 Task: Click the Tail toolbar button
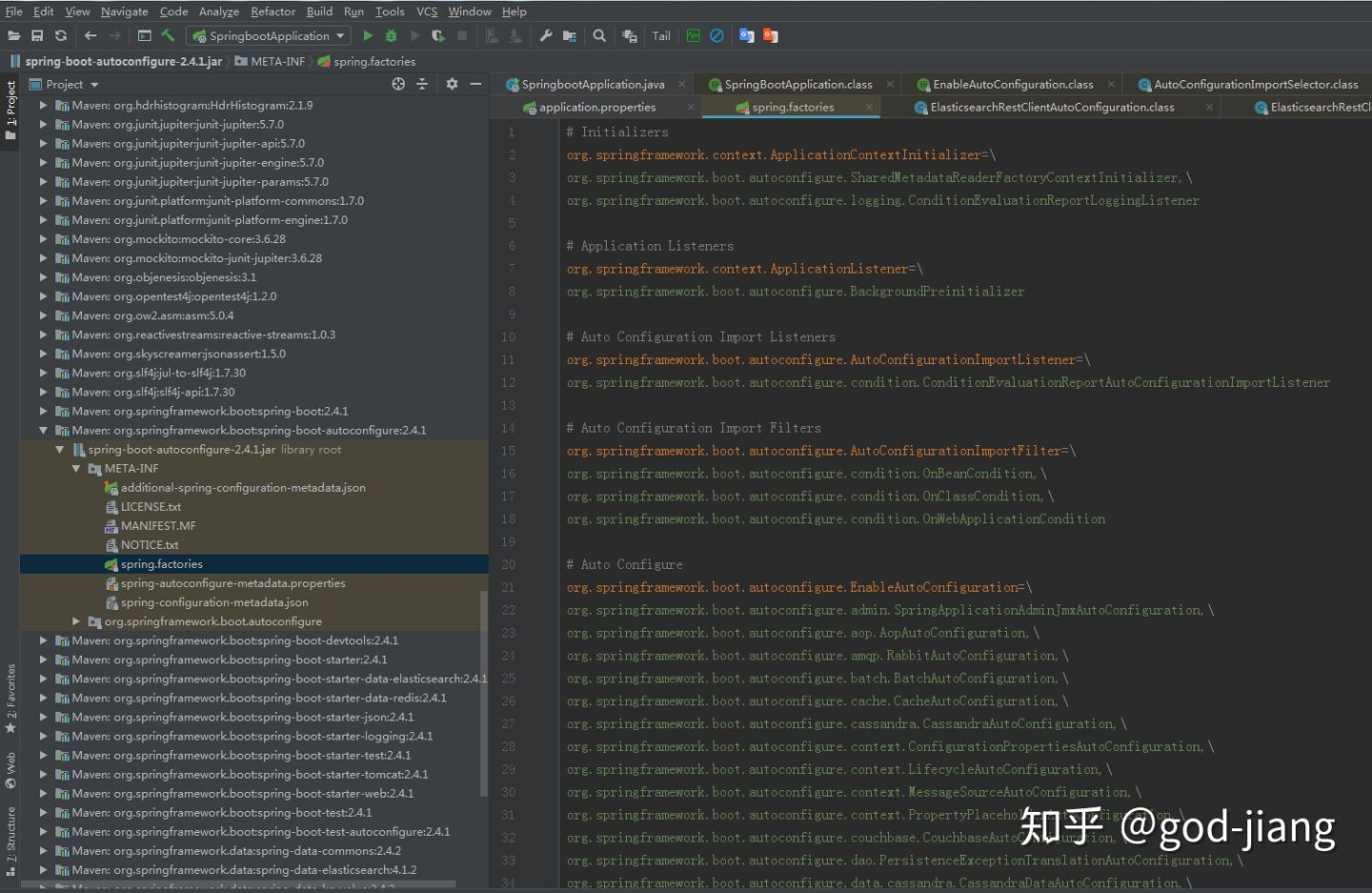point(661,35)
